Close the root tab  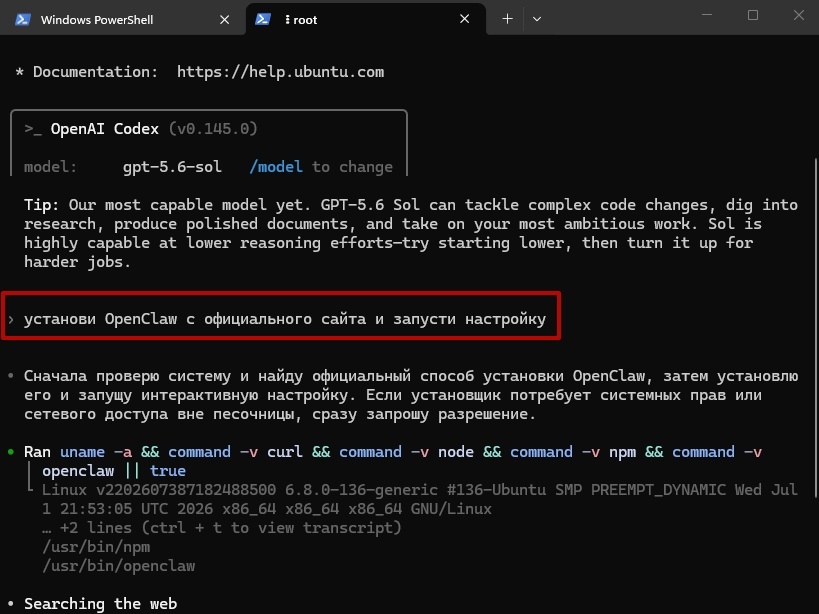(464, 19)
